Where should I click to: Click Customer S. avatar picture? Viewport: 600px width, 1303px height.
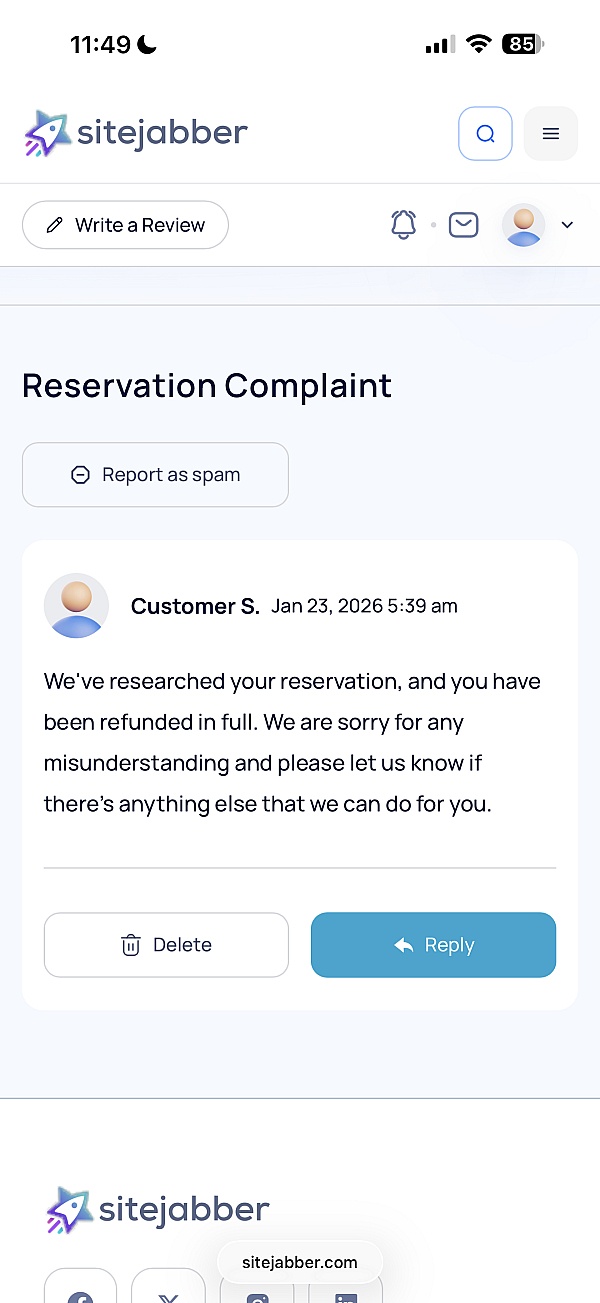77,606
